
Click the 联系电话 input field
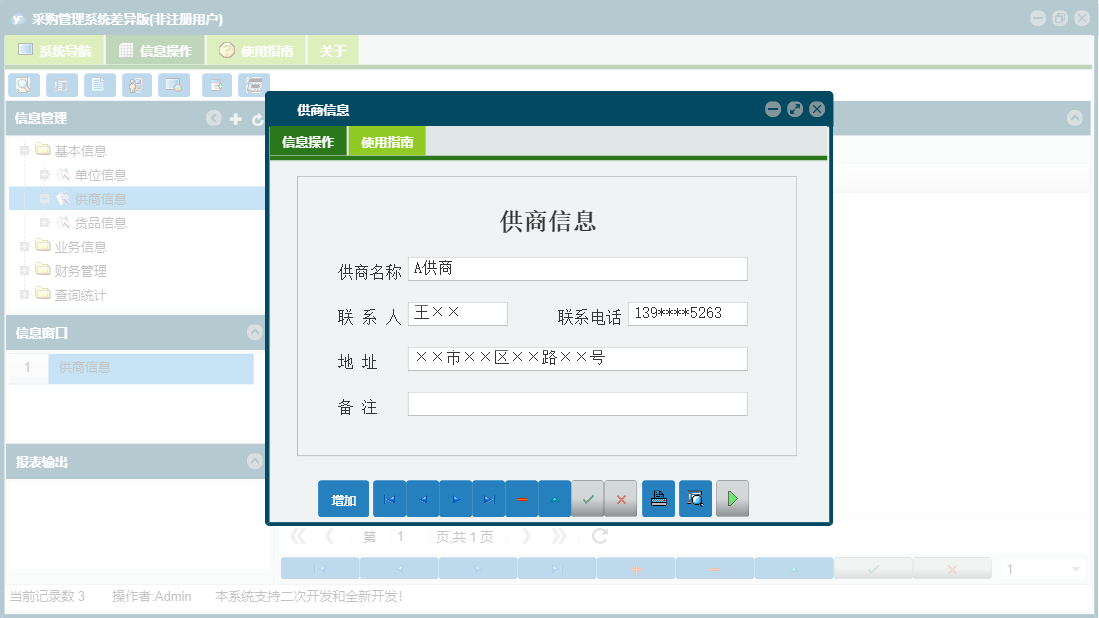coord(687,314)
